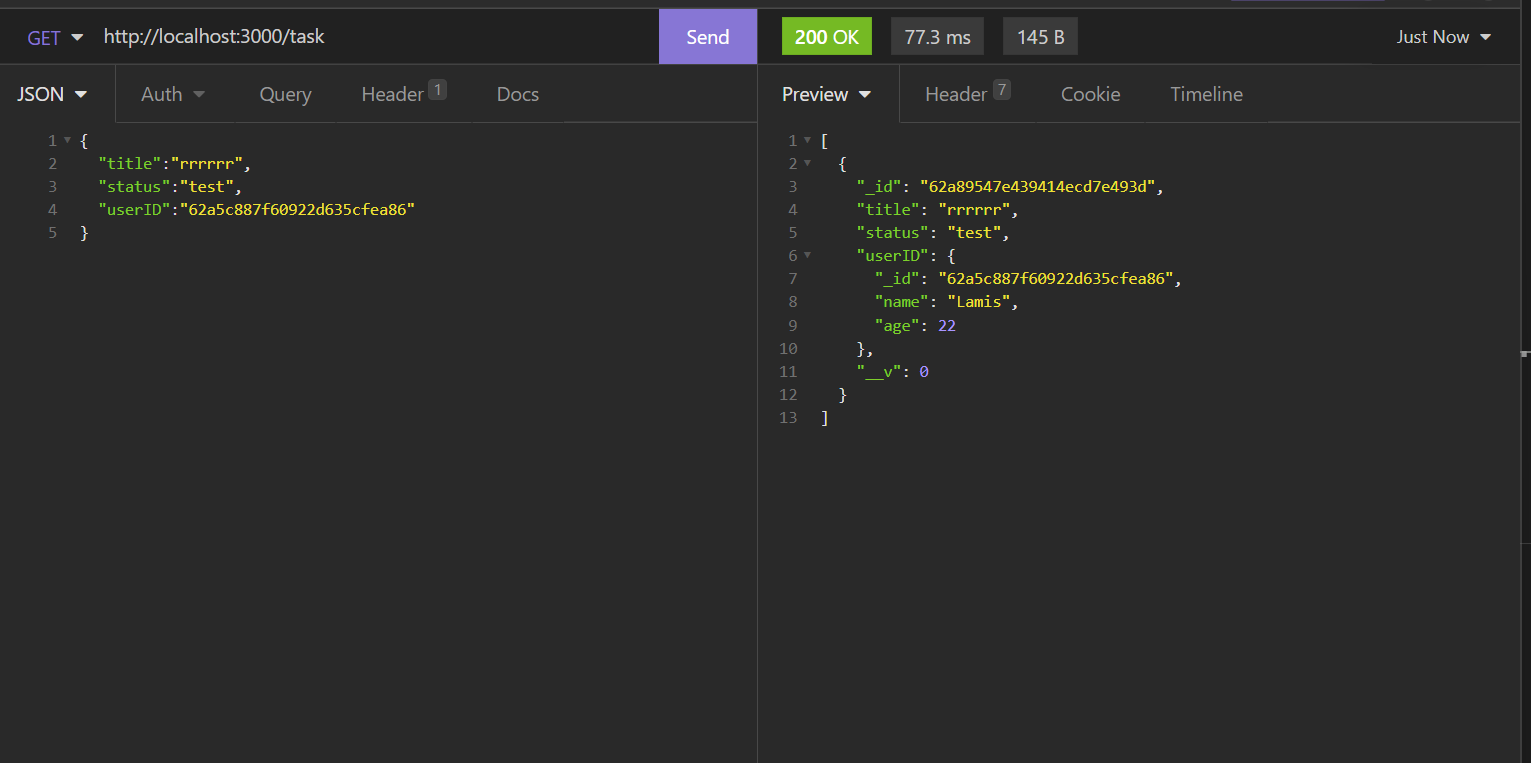Viewport: 1531px width, 763px height.
Task: Switch to the Query tab
Action: (285, 94)
